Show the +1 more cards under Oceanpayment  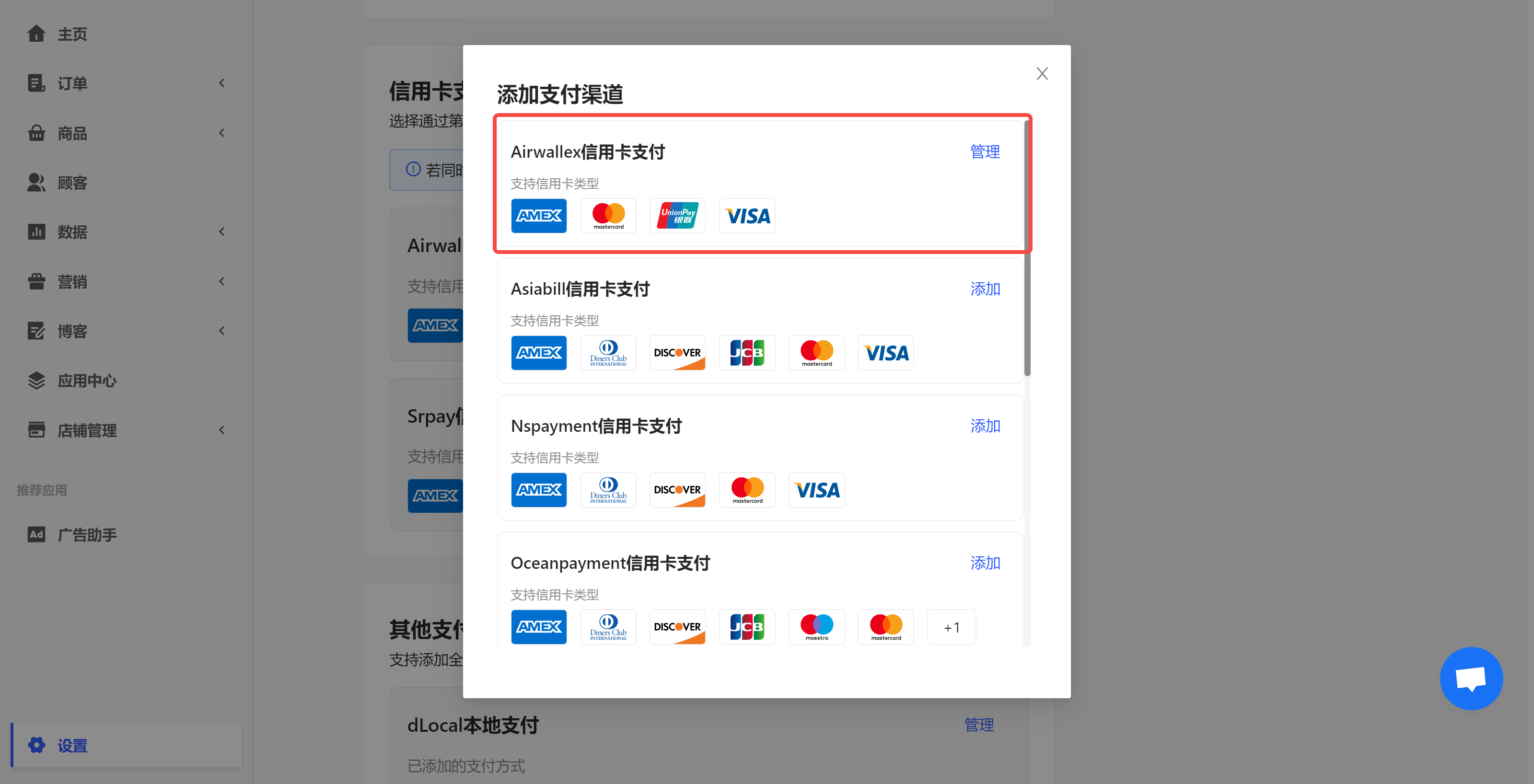952,627
